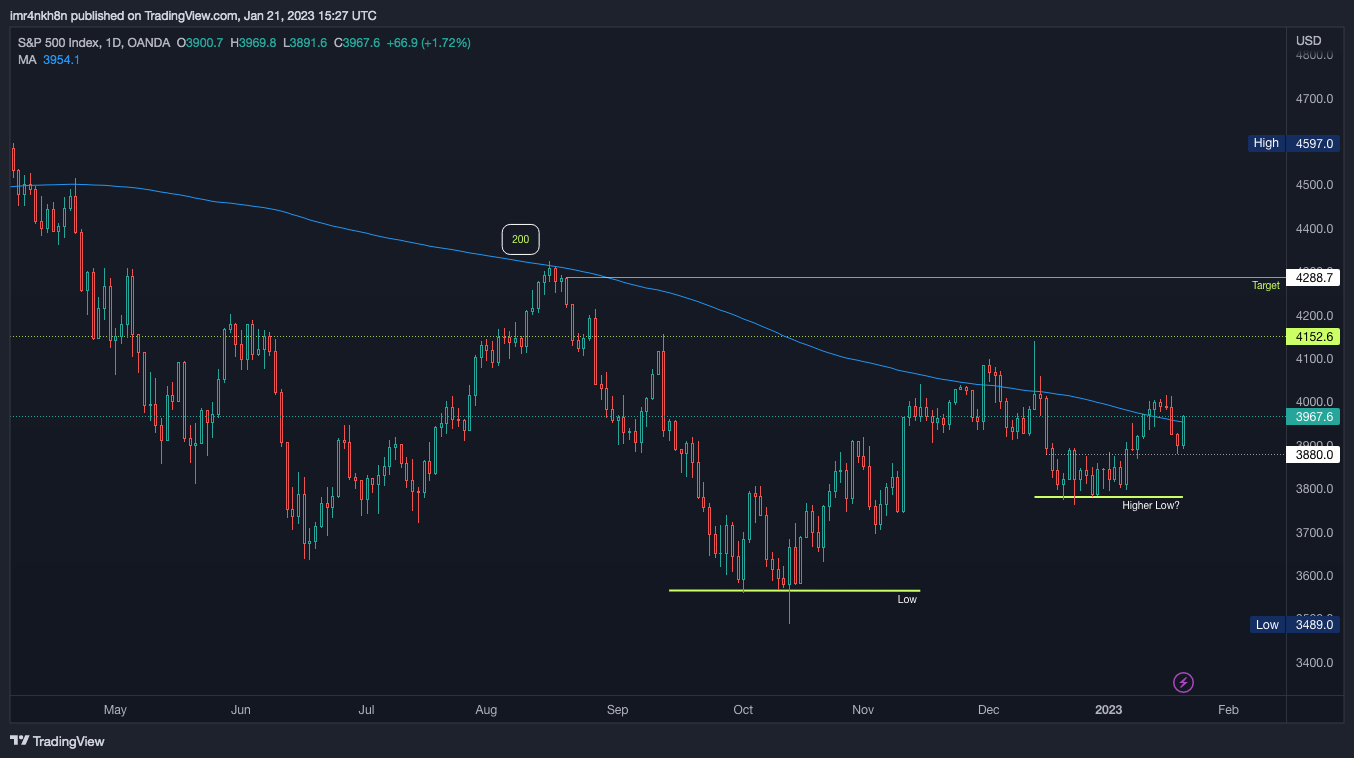Click the 'Oct' label on the time axis
Image resolution: width=1354 pixels, height=758 pixels.
pos(743,710)
